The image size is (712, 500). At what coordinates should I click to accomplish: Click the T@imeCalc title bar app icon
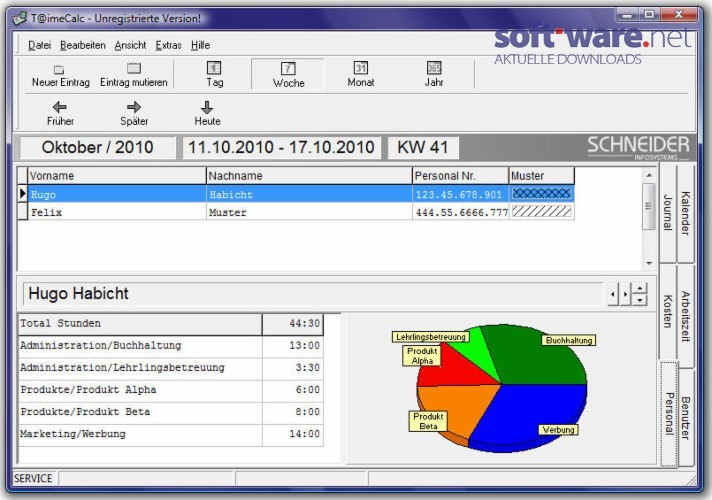click(19, 19)
